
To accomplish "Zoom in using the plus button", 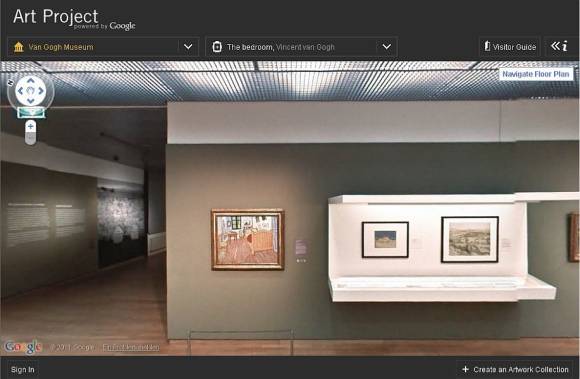I will [x=31, y=126].
